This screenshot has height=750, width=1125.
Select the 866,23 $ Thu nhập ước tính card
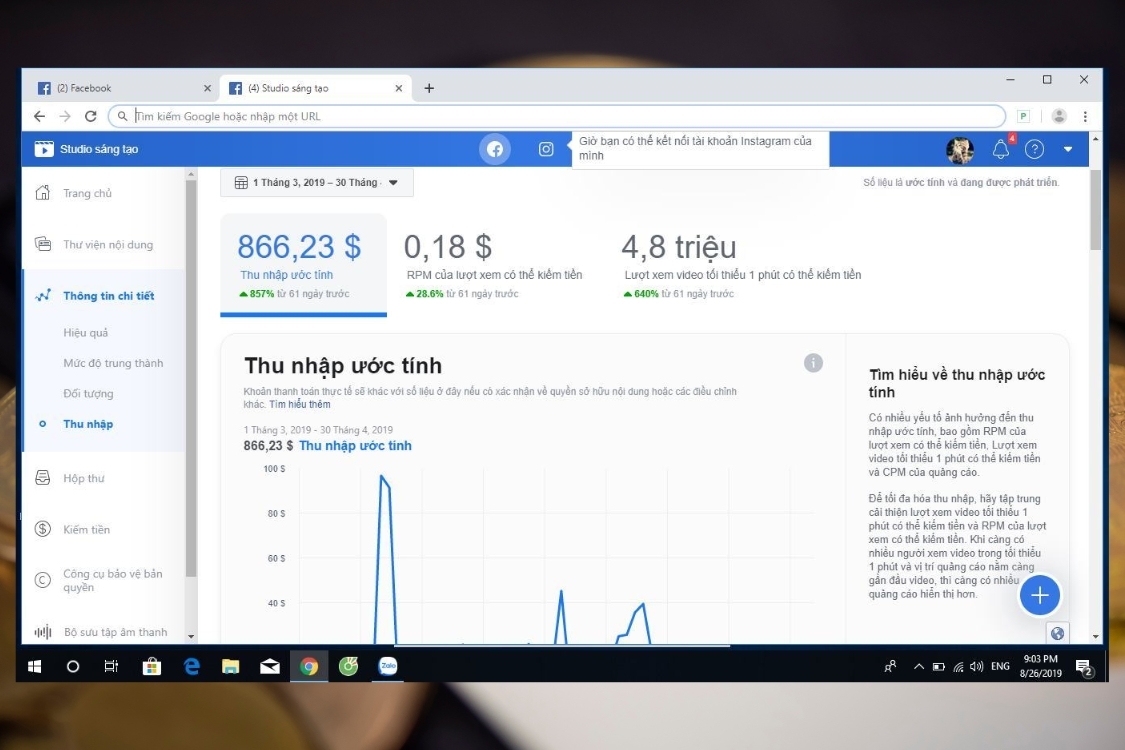click(303, 265)
